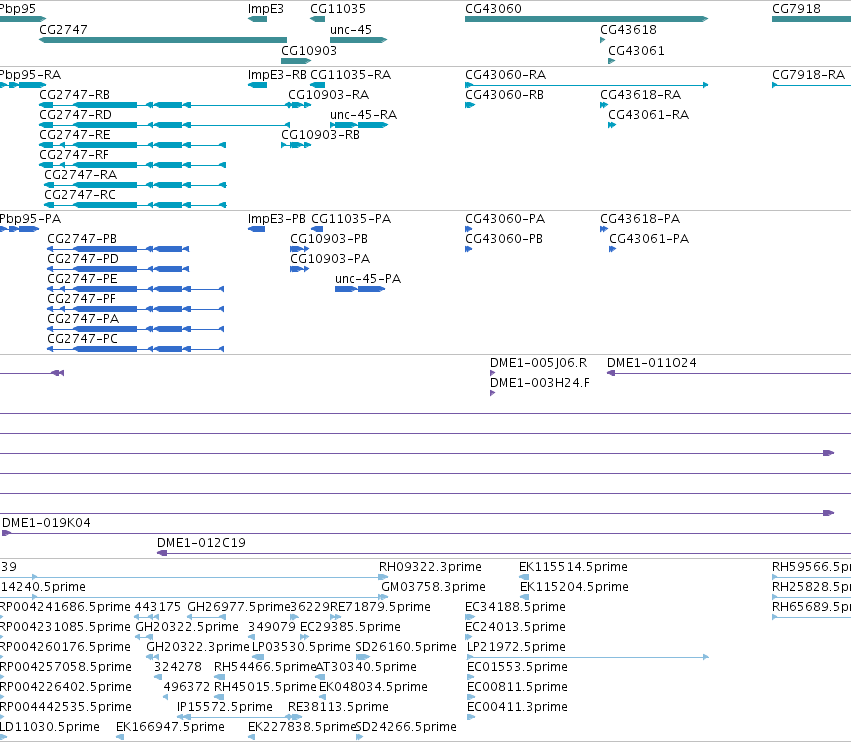
Task: Click transcript CG43618-RA
Action: click(x=640, y=94)
